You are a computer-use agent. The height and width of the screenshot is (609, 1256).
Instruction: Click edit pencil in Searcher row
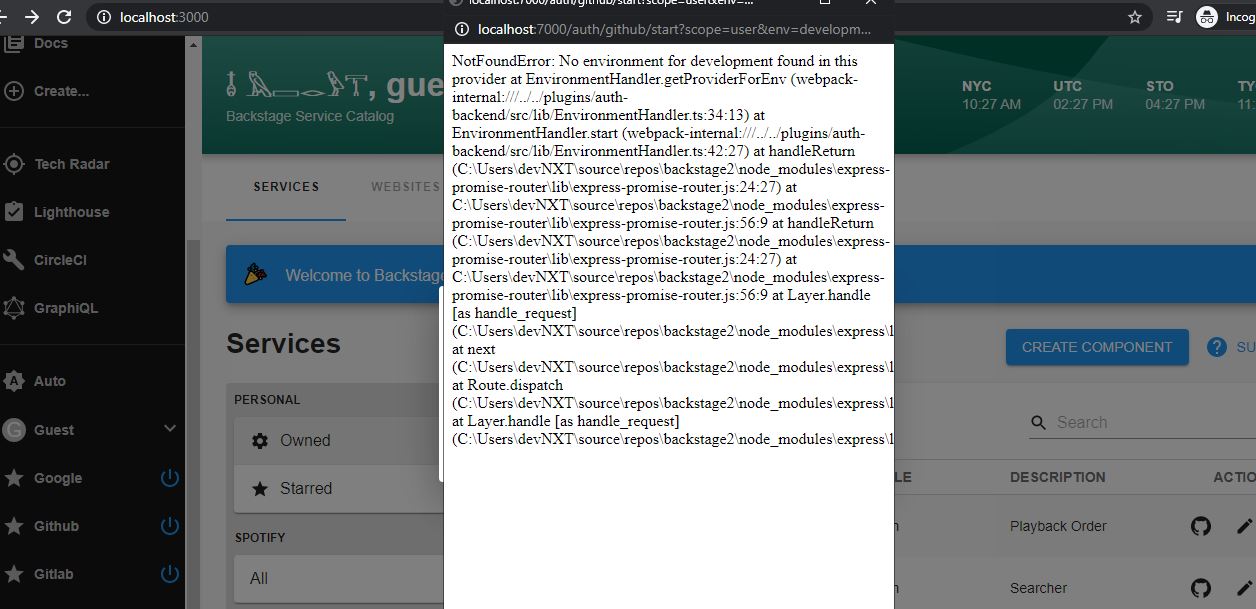(1244, 588)
